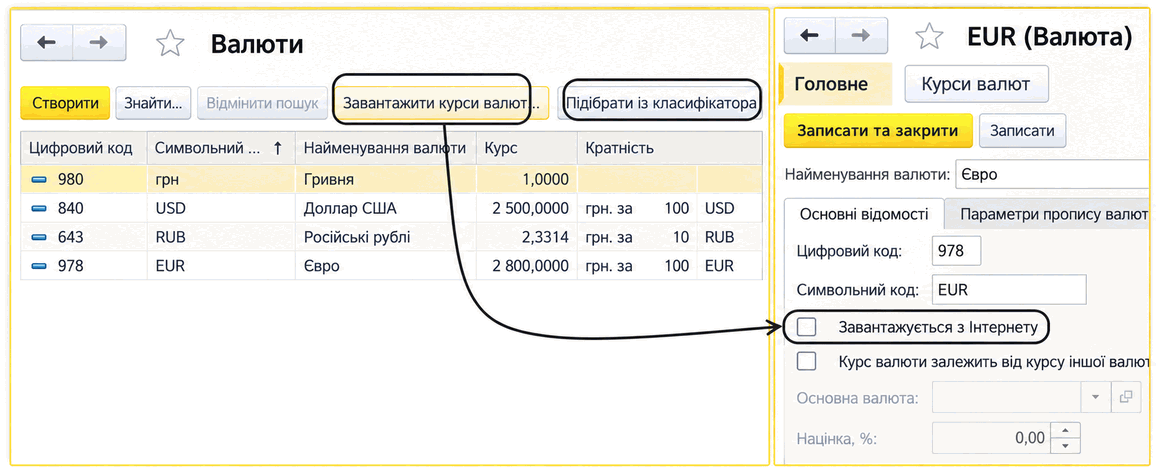Viewport: 1156px width, 473px height.
Task: Click Відмінити пошук button
Action: (x=262, y=103)
